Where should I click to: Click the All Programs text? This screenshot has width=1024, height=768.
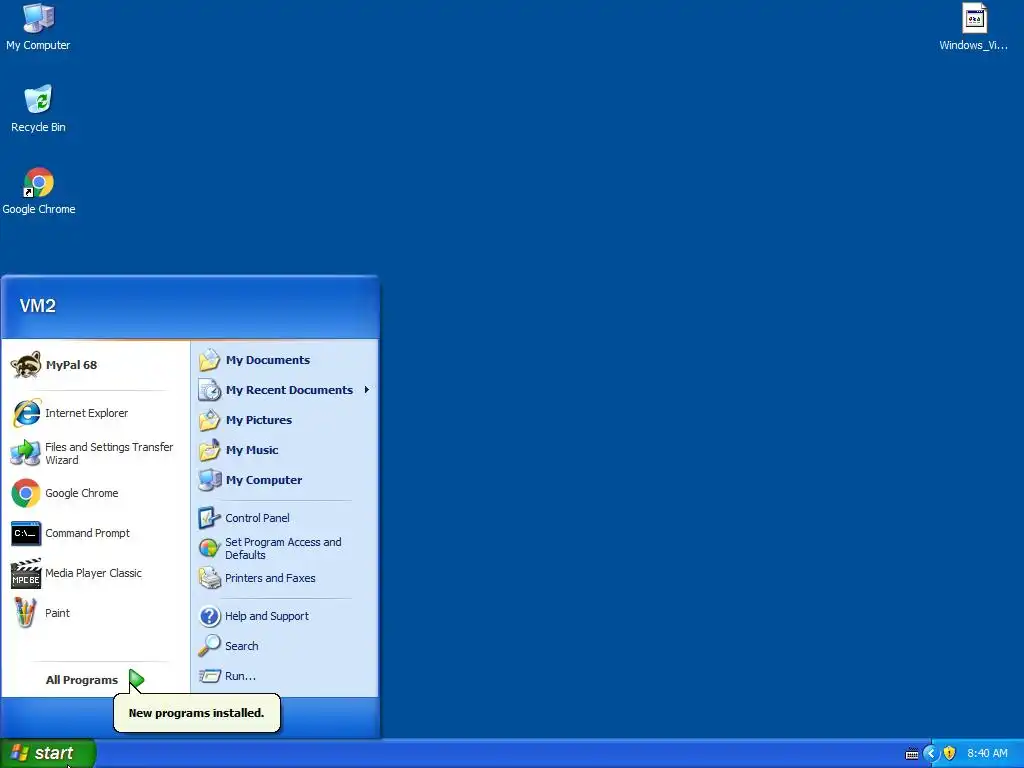tap(82, 680)
